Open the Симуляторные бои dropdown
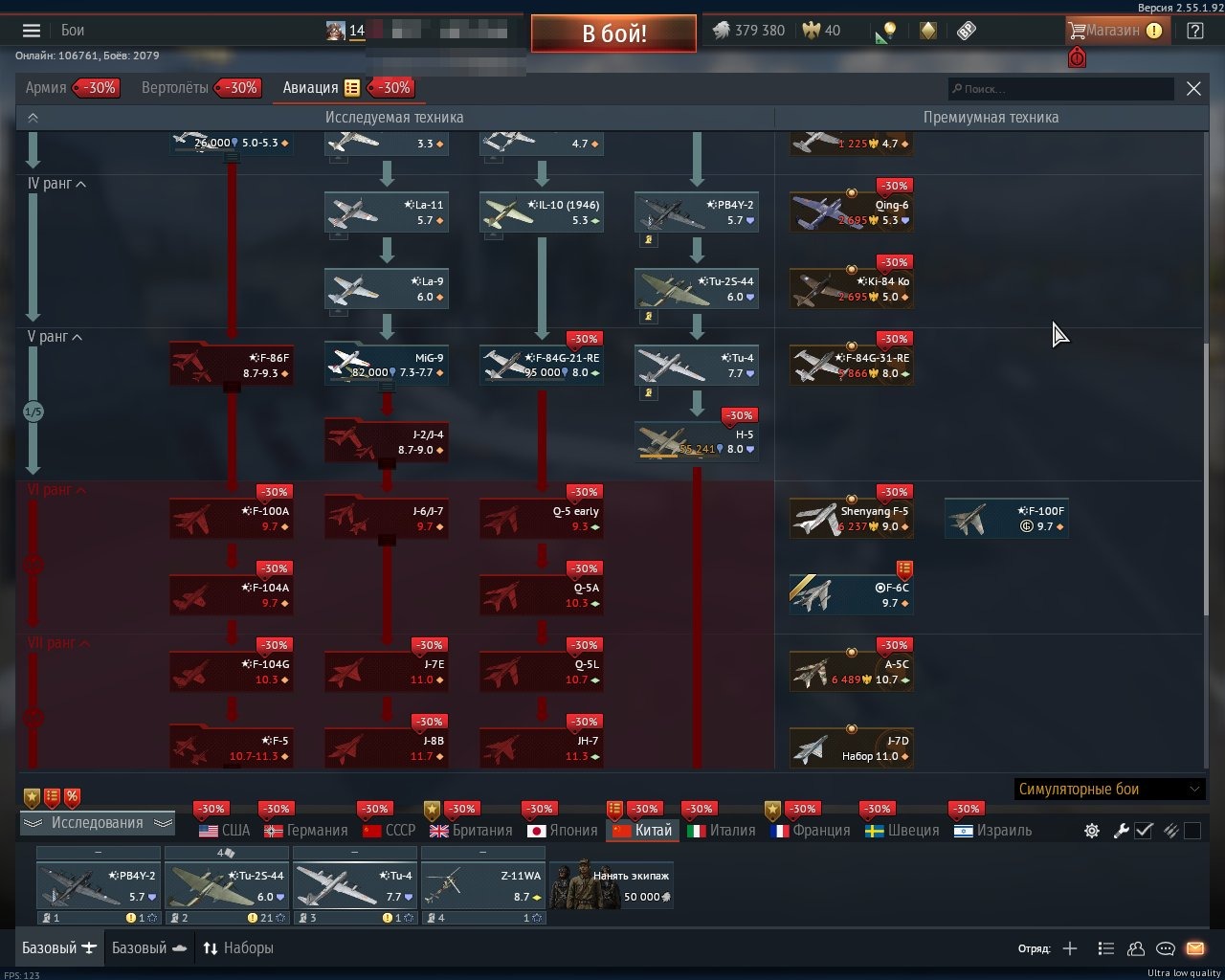This screenshot has height=980, width=1225. pyautogui.click(x=1108, y=790)
